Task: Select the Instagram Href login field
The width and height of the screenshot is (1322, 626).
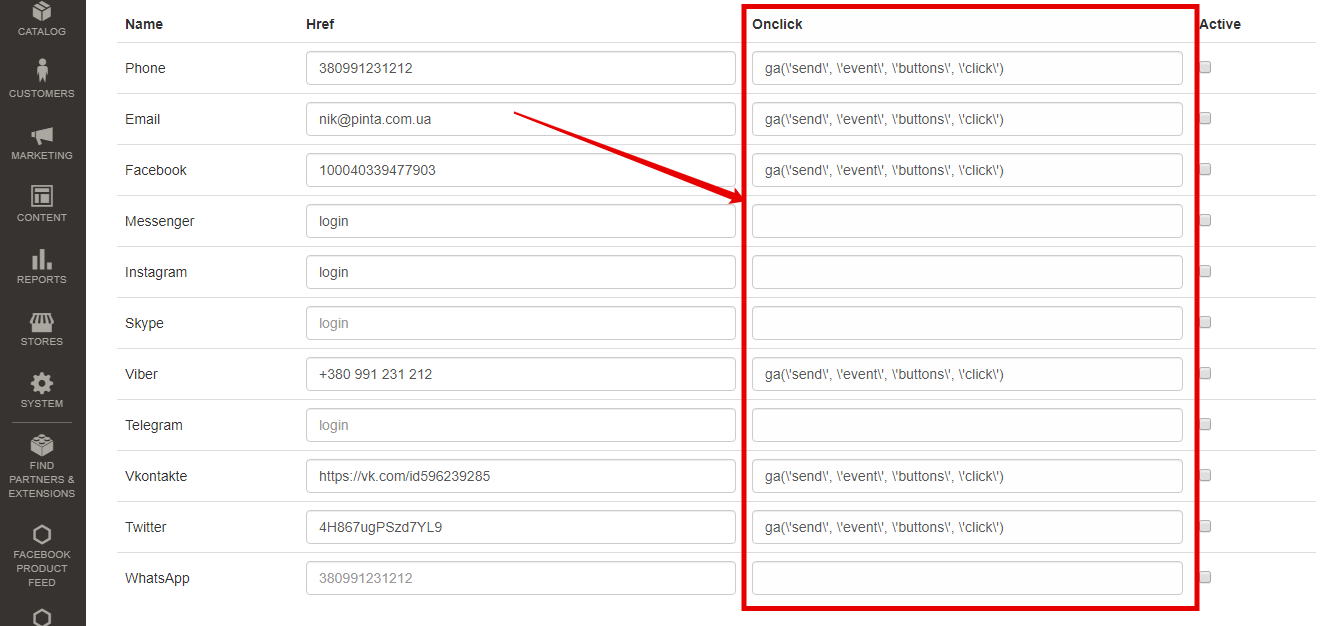Action: point(521,272)
